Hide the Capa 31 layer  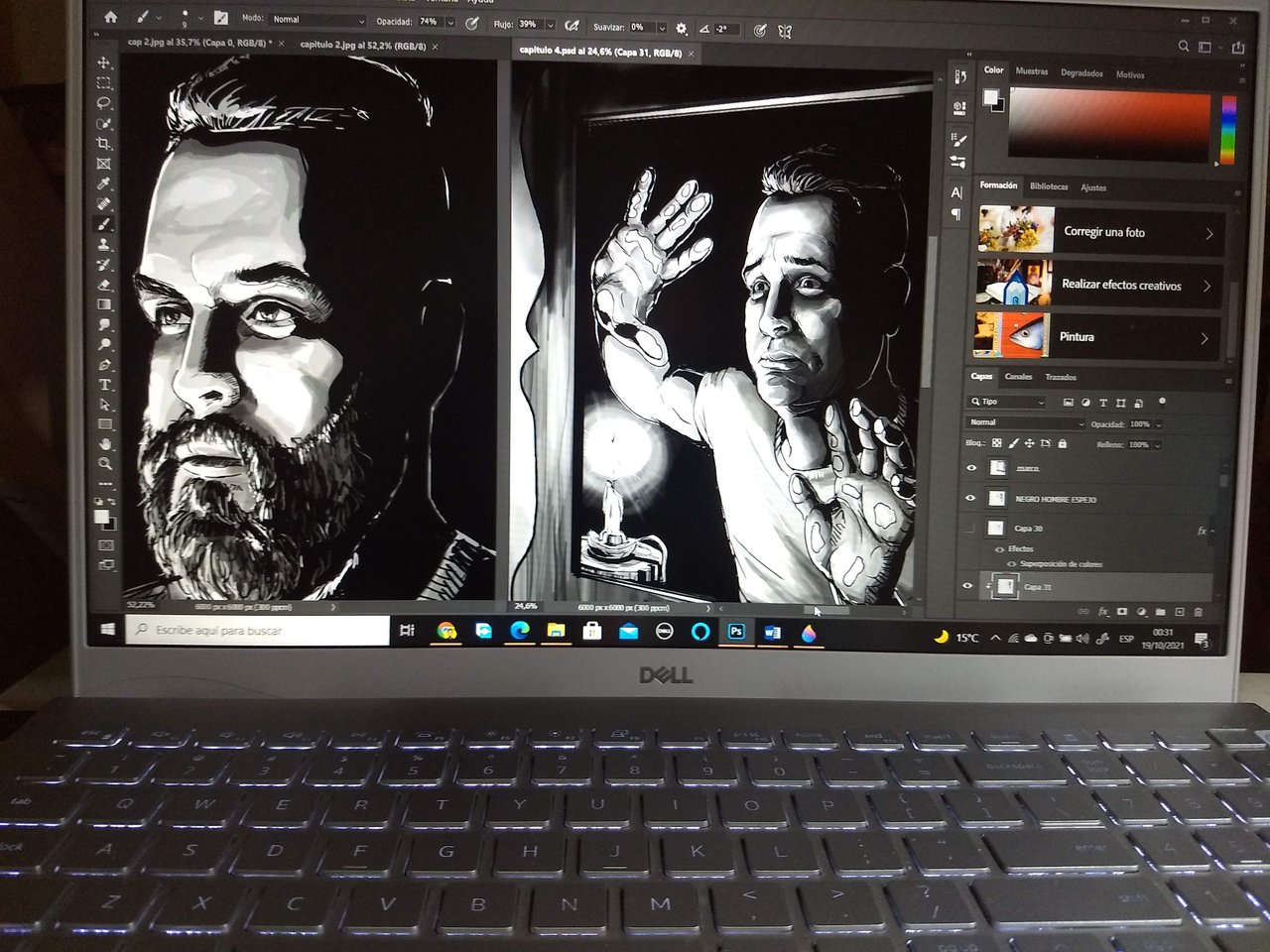[x=968, y=586]
